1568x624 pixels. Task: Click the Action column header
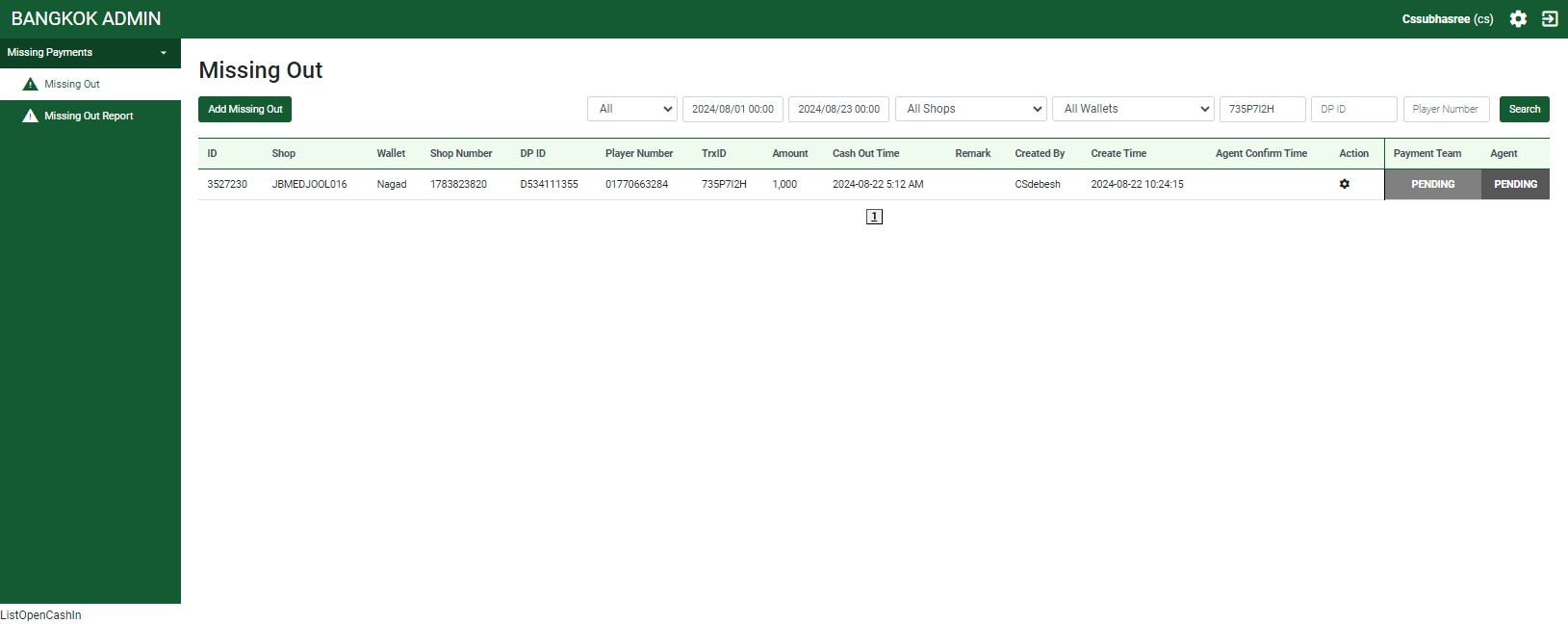click(x=1353, y=153)
